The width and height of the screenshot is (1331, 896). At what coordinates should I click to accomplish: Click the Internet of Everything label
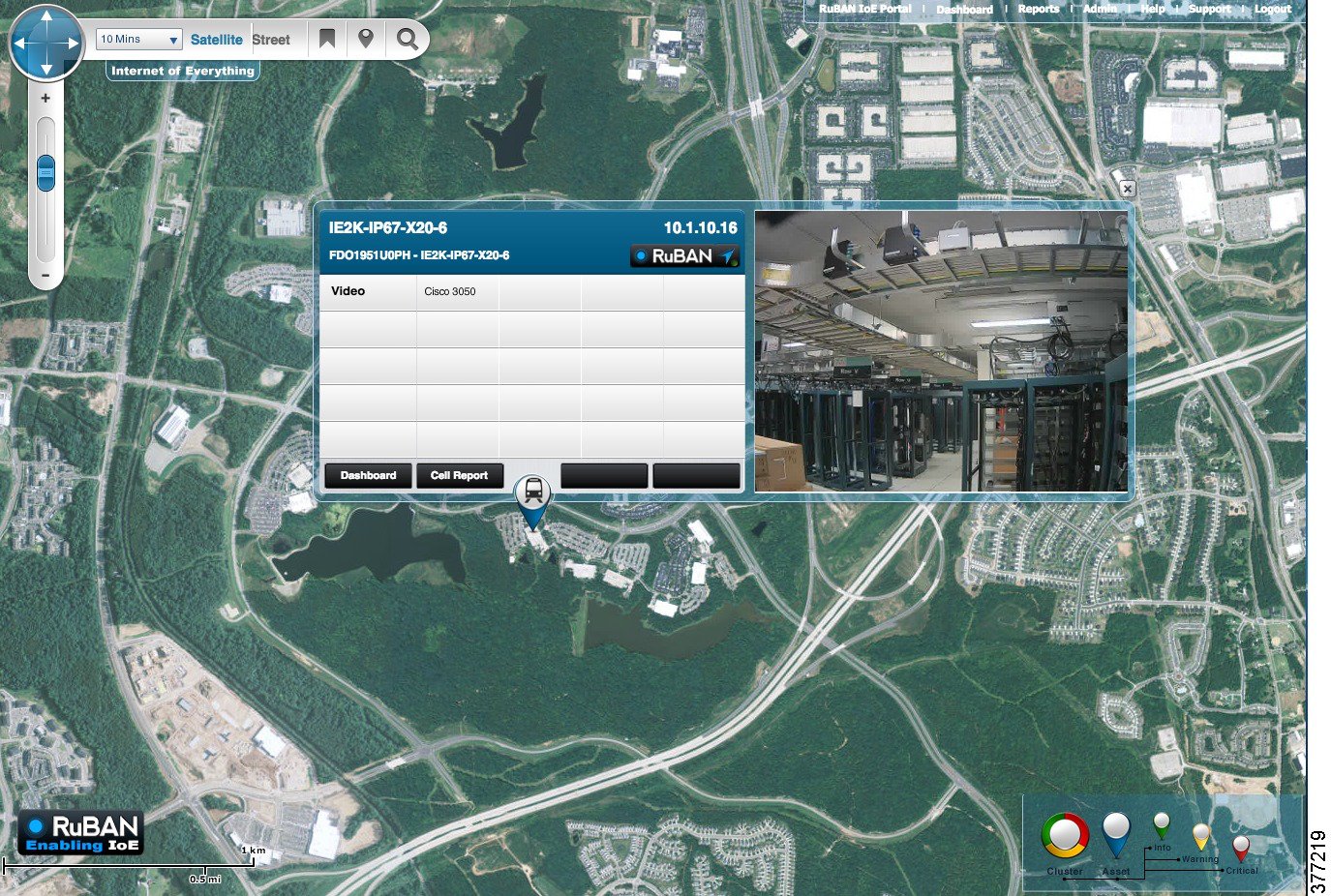183,71
